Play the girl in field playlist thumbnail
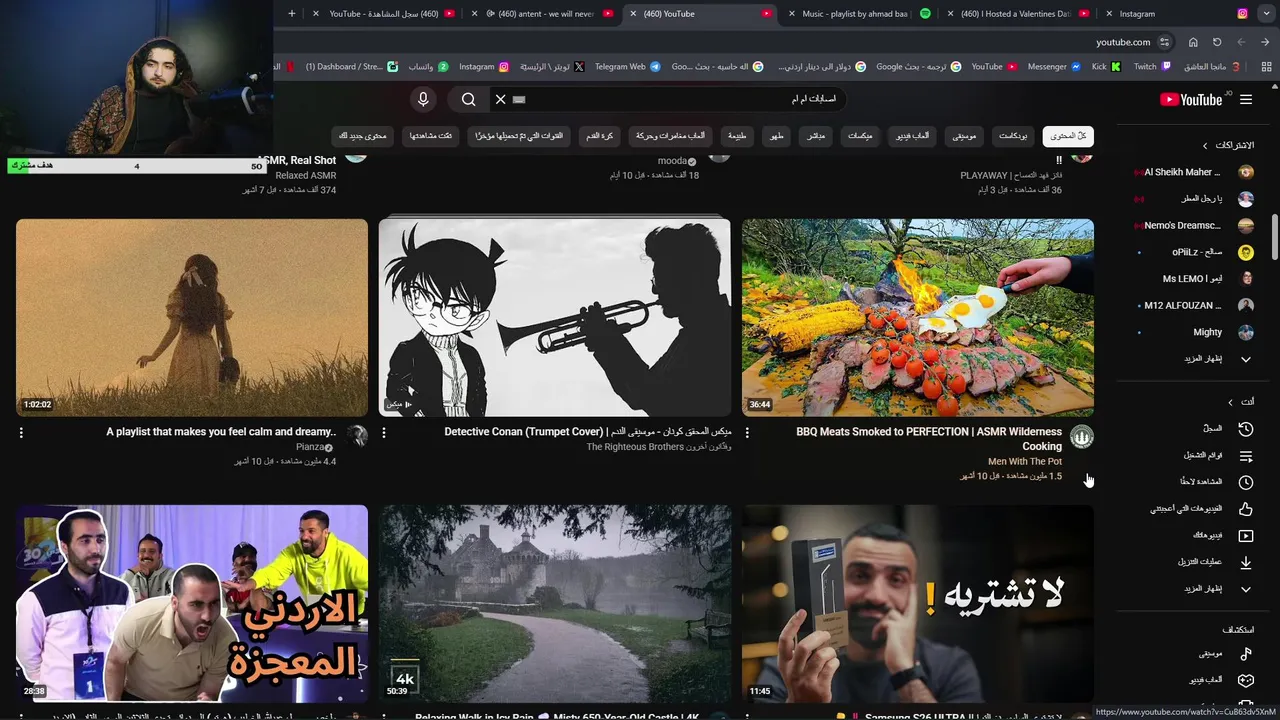Viewport: 1280px width, 720px height. (192, 317)
